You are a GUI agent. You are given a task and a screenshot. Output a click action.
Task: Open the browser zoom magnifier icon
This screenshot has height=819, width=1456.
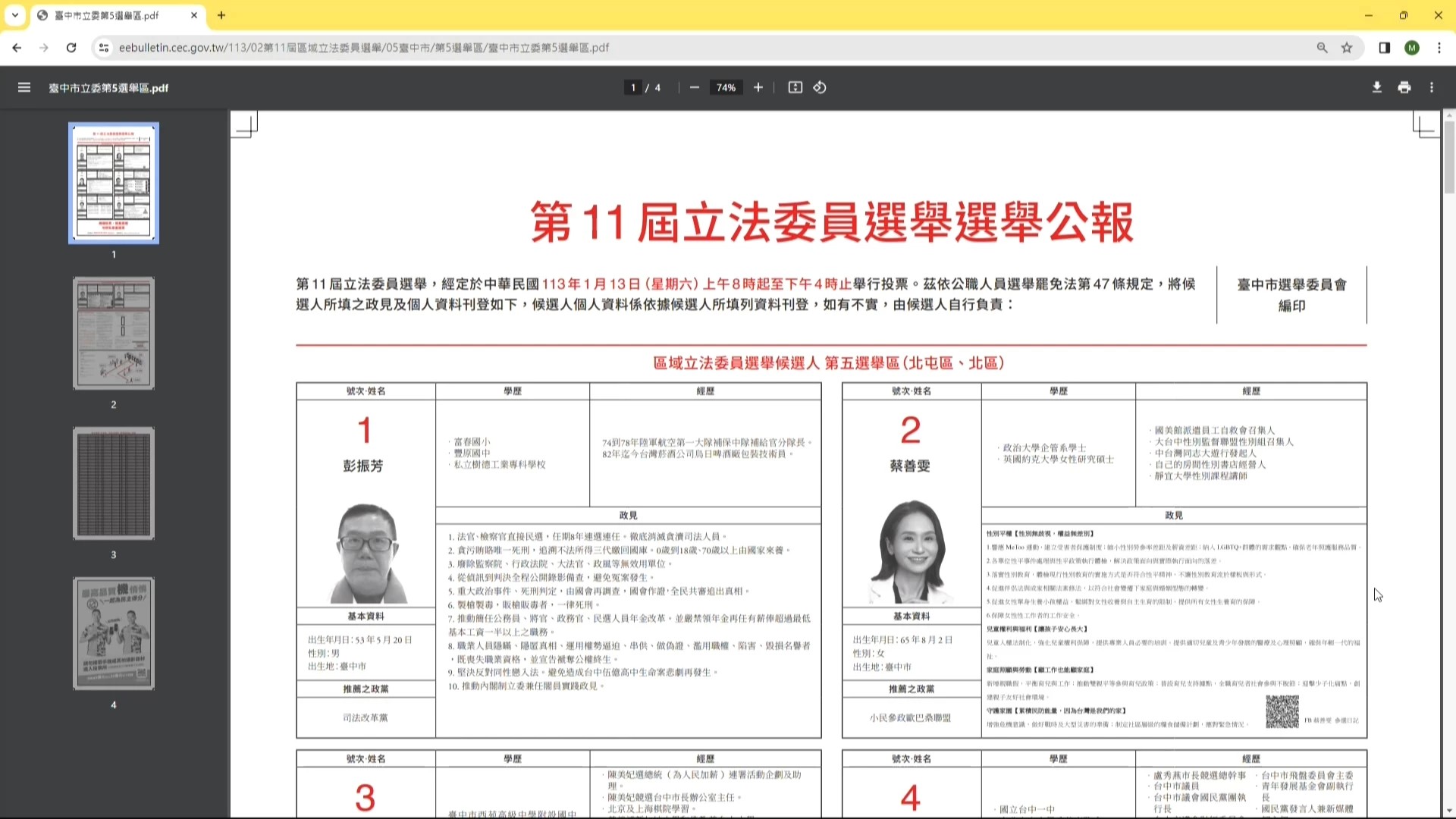click(x=1322, y=48)
